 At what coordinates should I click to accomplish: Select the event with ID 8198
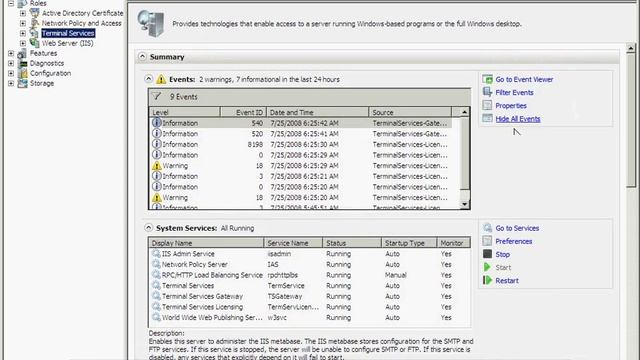tap(301, 144)
